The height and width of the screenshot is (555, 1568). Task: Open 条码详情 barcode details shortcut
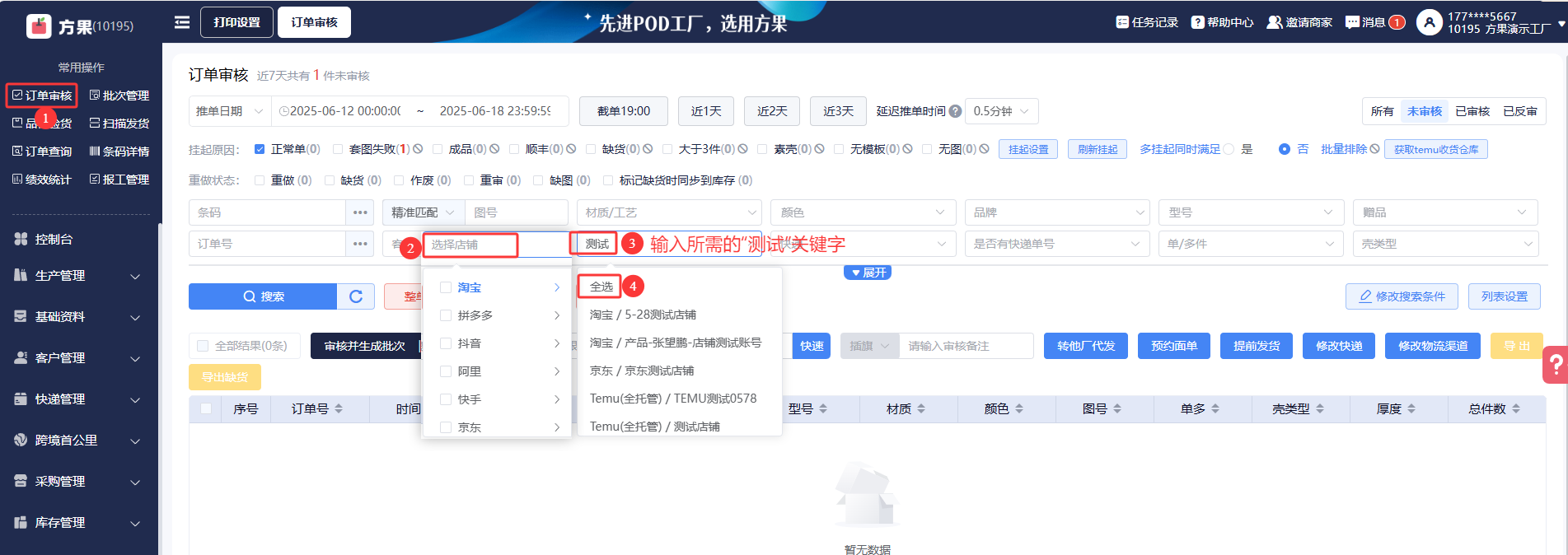[119, 152]
